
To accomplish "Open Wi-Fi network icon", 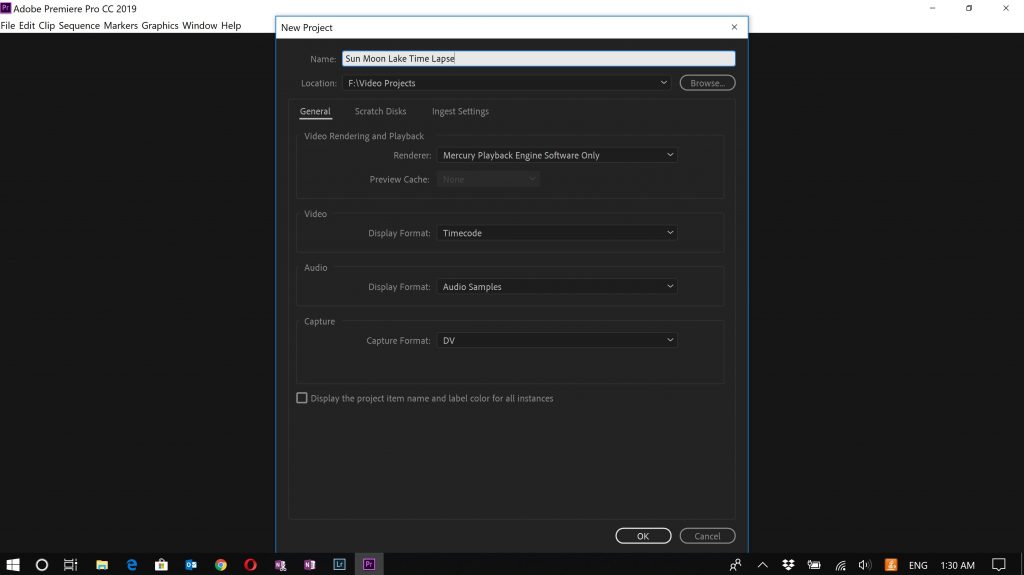I will pyautogui.click(x=840, y=565).
